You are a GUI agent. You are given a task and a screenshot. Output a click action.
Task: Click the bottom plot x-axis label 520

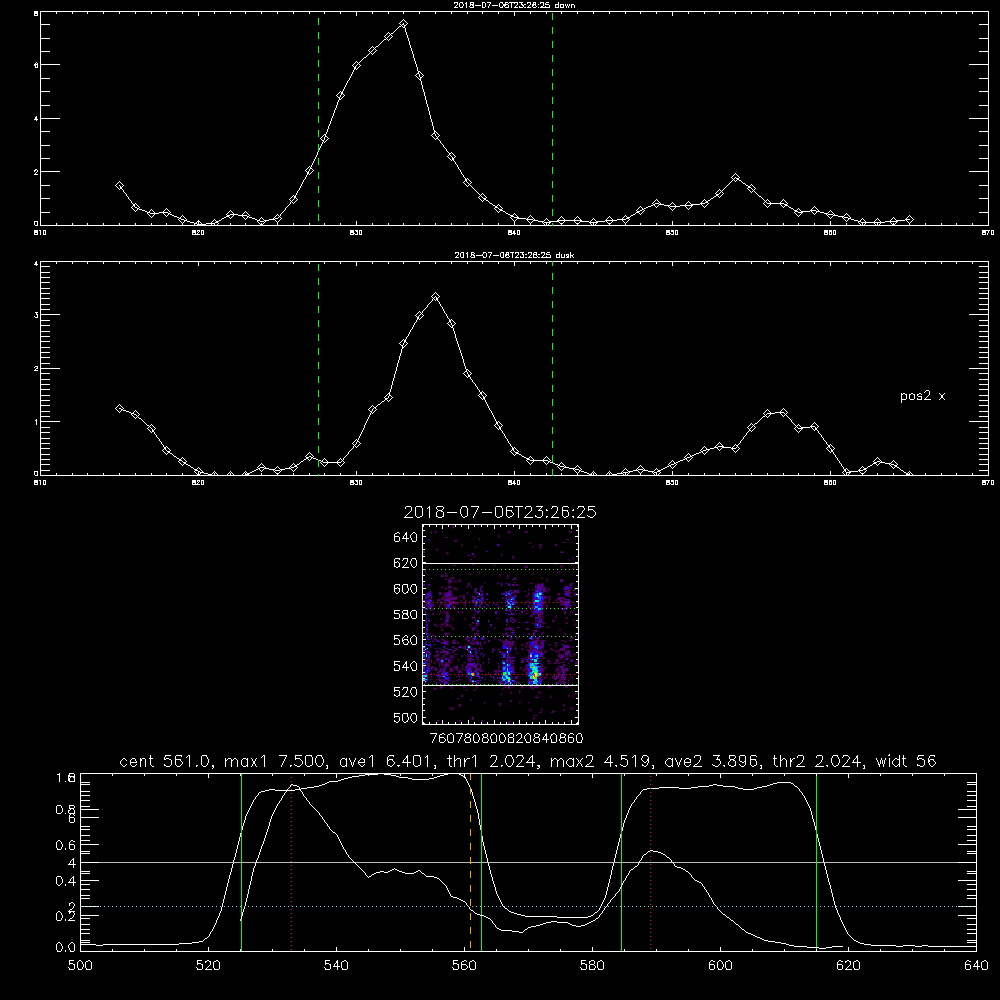(208, 966)
